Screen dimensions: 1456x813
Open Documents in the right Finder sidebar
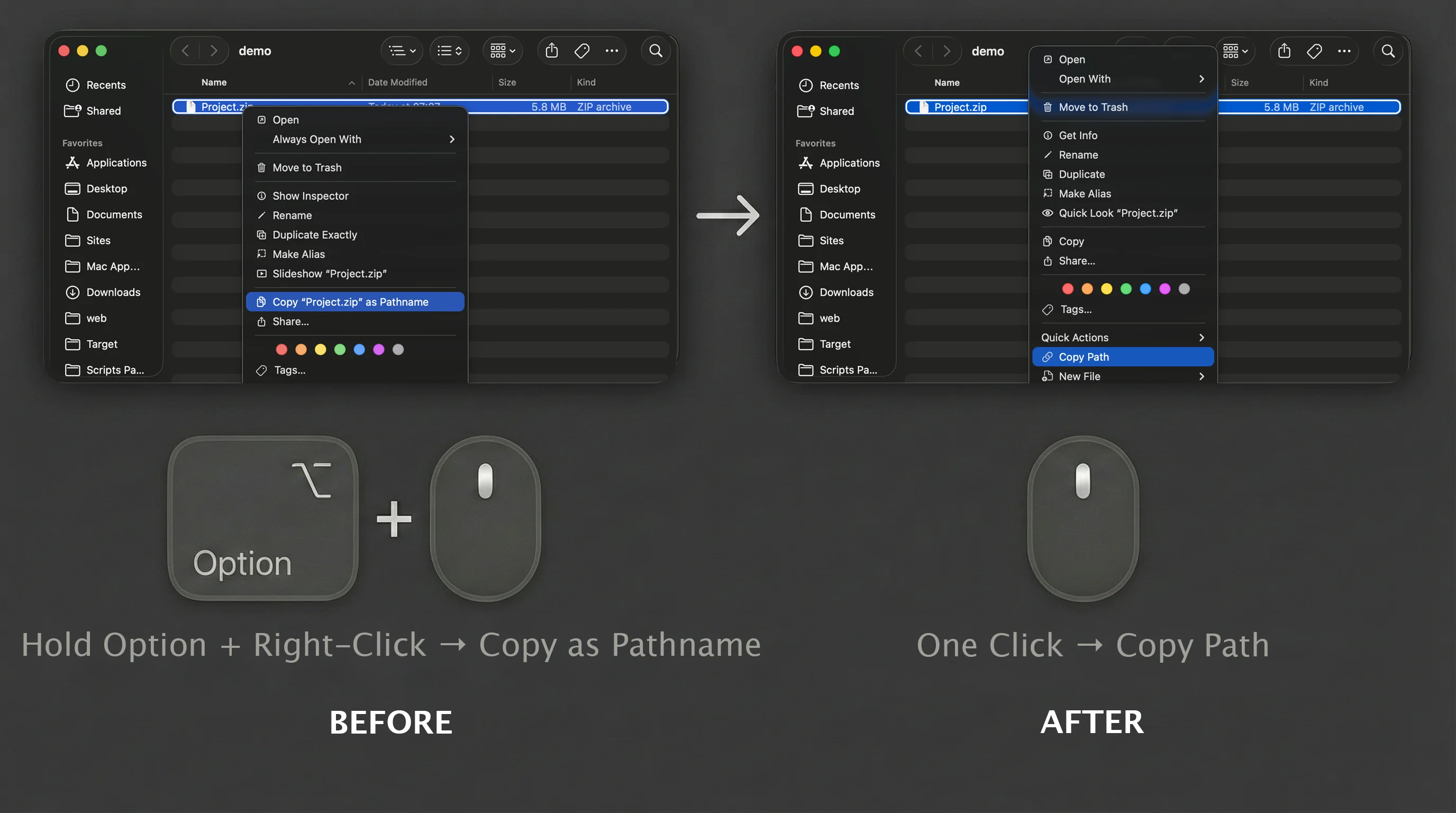point(836,215)
